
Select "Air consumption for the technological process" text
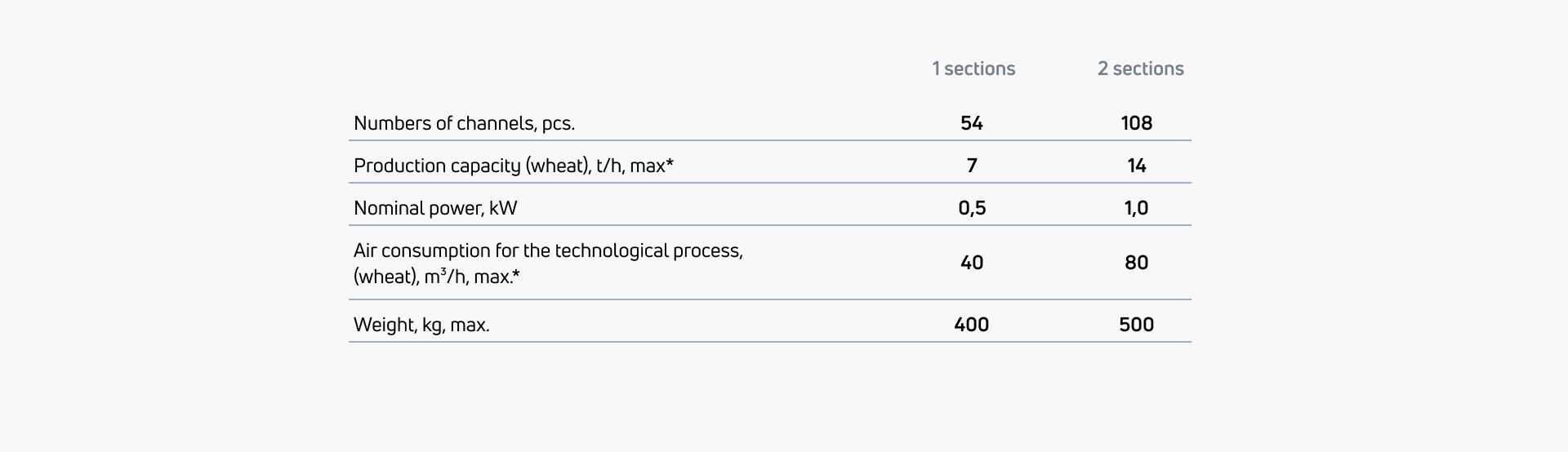548,250
